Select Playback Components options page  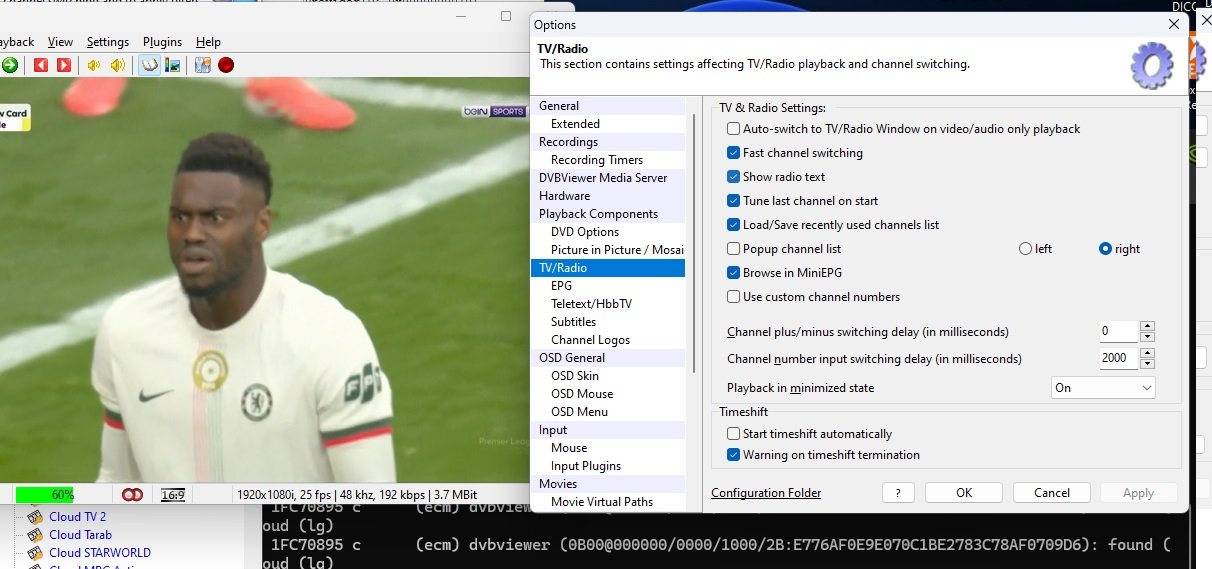click(x=598, y=214)
